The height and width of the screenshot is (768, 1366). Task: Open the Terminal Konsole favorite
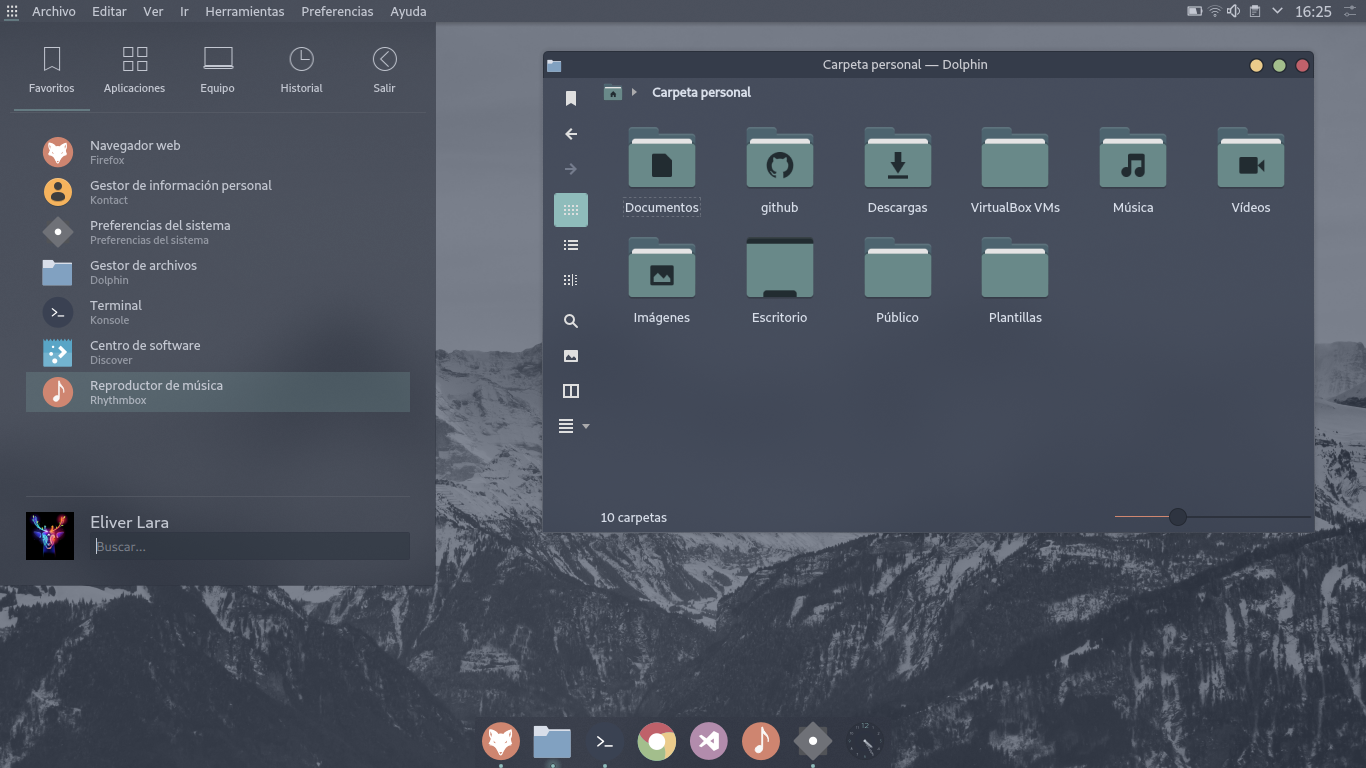(116, 312)
